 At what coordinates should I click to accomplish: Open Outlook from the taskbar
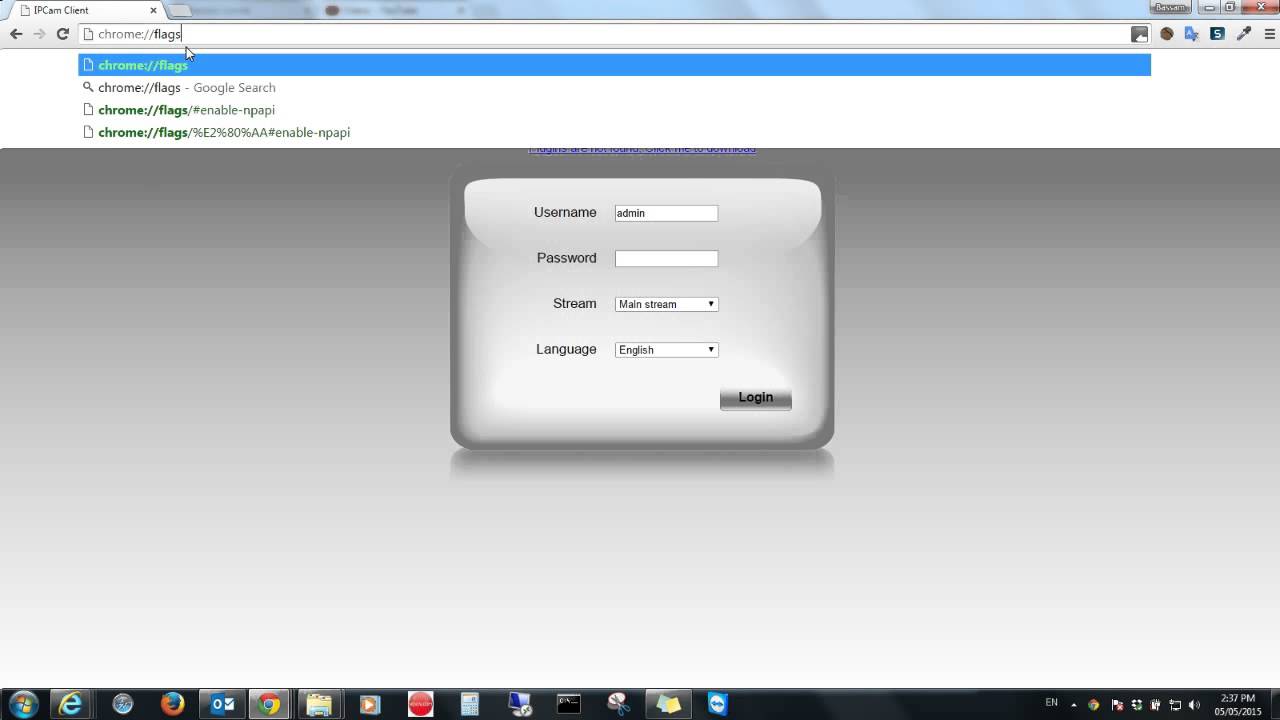222,704
